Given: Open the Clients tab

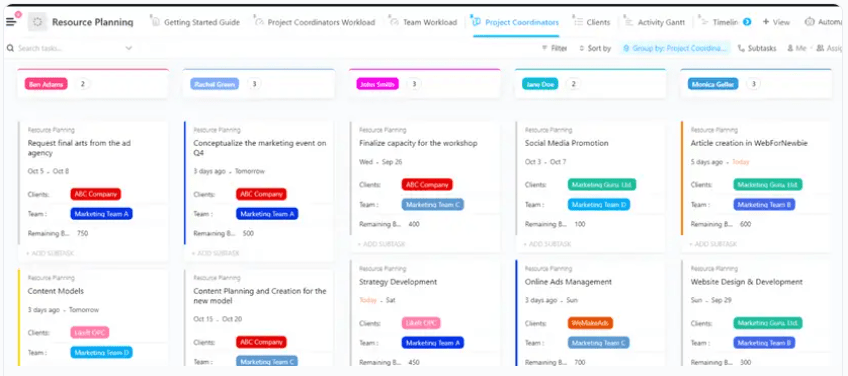Looking at the screenshot, I should [x=592, y=22].
